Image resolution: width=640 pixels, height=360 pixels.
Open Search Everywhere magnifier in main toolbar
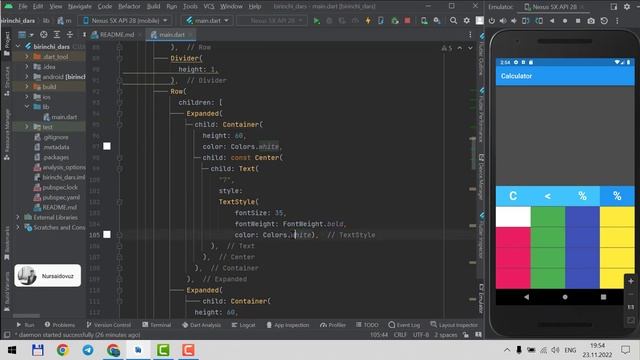click(x=453, y=20)
